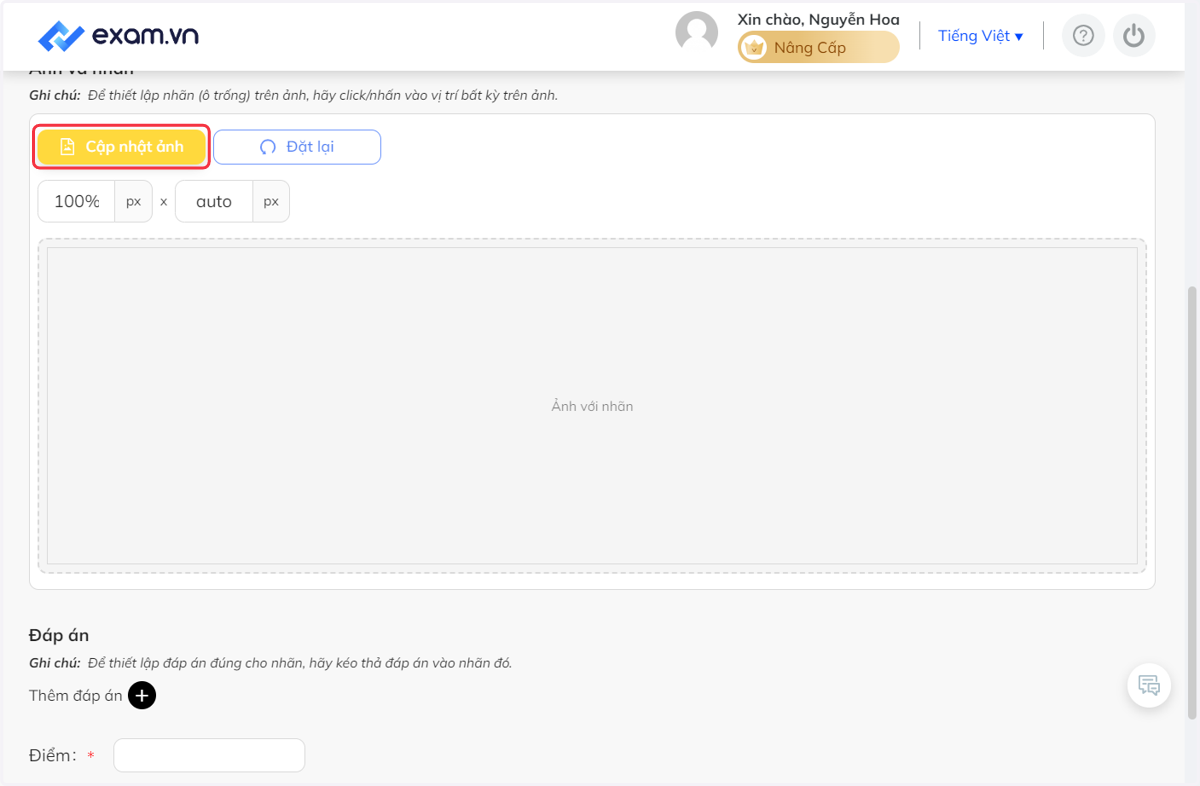Screen dimensions: 1200x786
Task: Click the px unit beside width
Action: coord(134,201)
